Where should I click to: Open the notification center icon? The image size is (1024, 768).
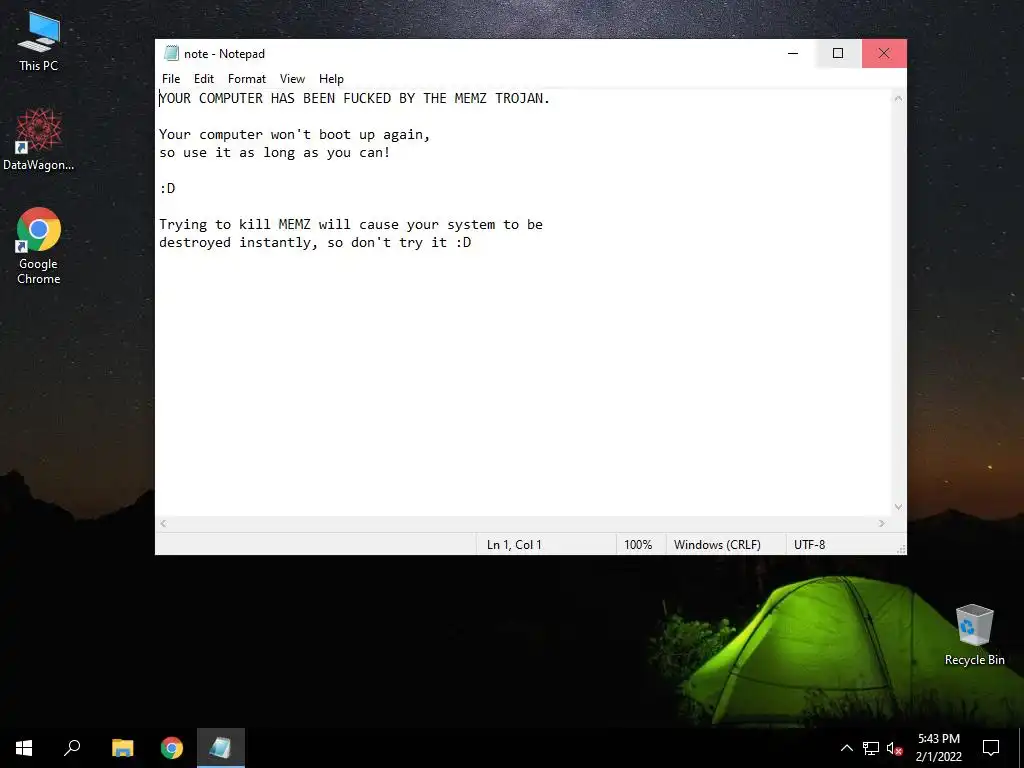coord(991,748)
